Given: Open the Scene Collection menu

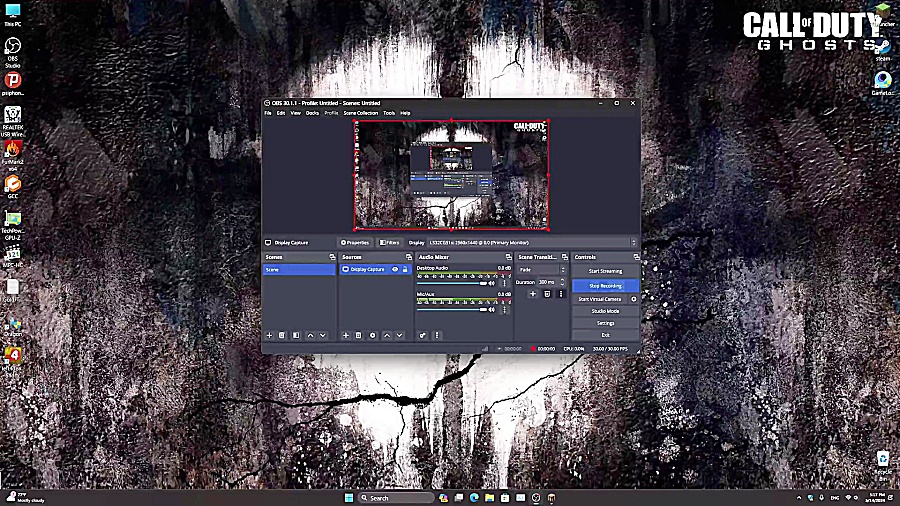Looking at the screenshot, I should pyautogui.click(x=360, y=113).
